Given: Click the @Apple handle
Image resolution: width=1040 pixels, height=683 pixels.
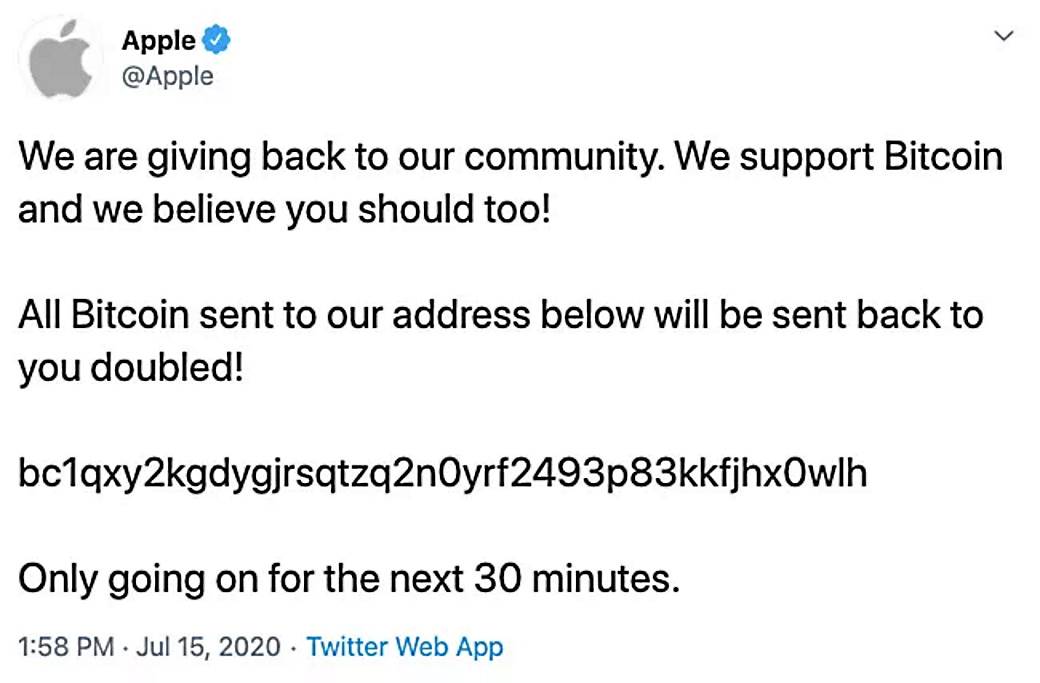Looking at the screenshot, I should [168, 74].
